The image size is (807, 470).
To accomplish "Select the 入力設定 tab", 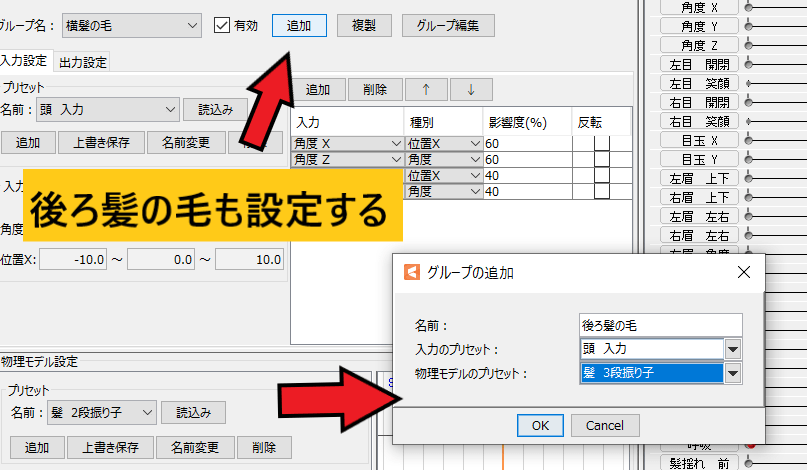I will click(x=25, y=62).
